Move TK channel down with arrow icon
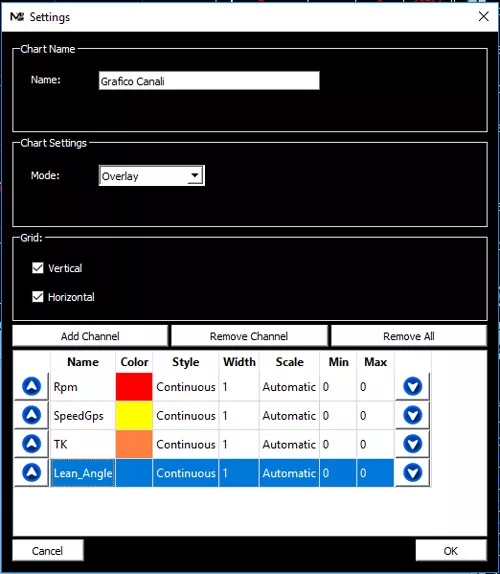This screenshot has height=574, width=500. click(x=413, y=444)
